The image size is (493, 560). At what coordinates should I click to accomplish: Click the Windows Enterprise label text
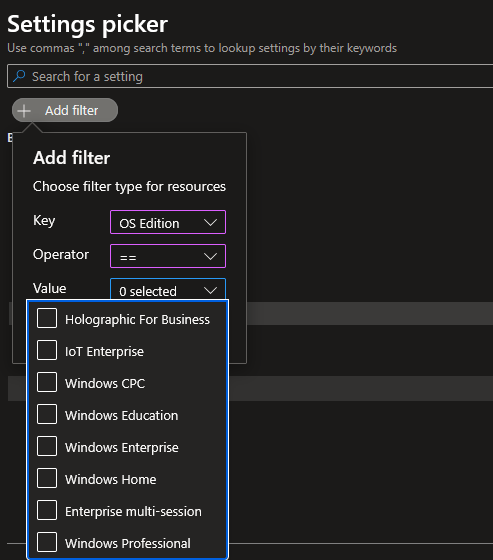point(122,448)
